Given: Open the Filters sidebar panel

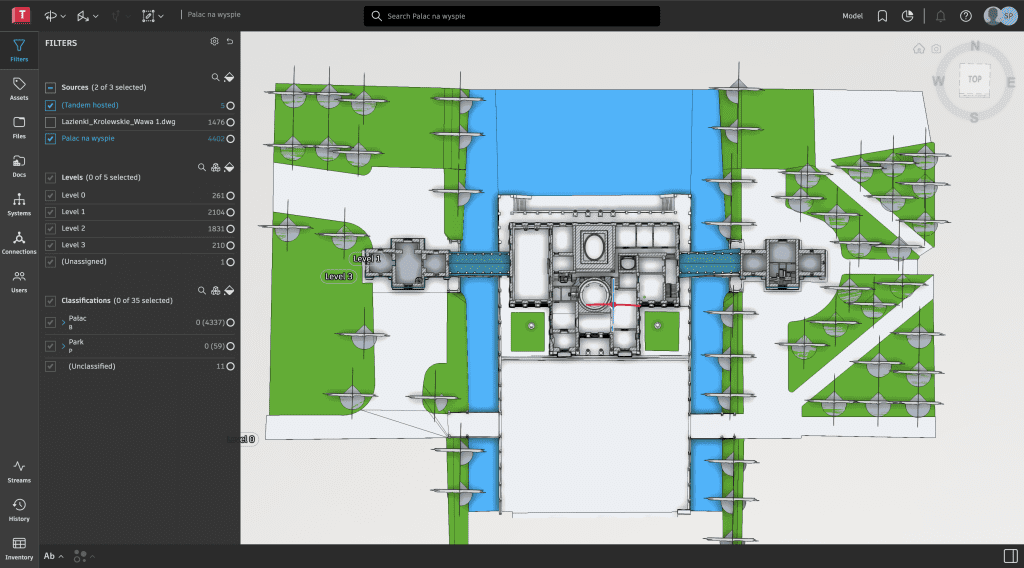Looking at the screenshot, I should pos(19,50).
